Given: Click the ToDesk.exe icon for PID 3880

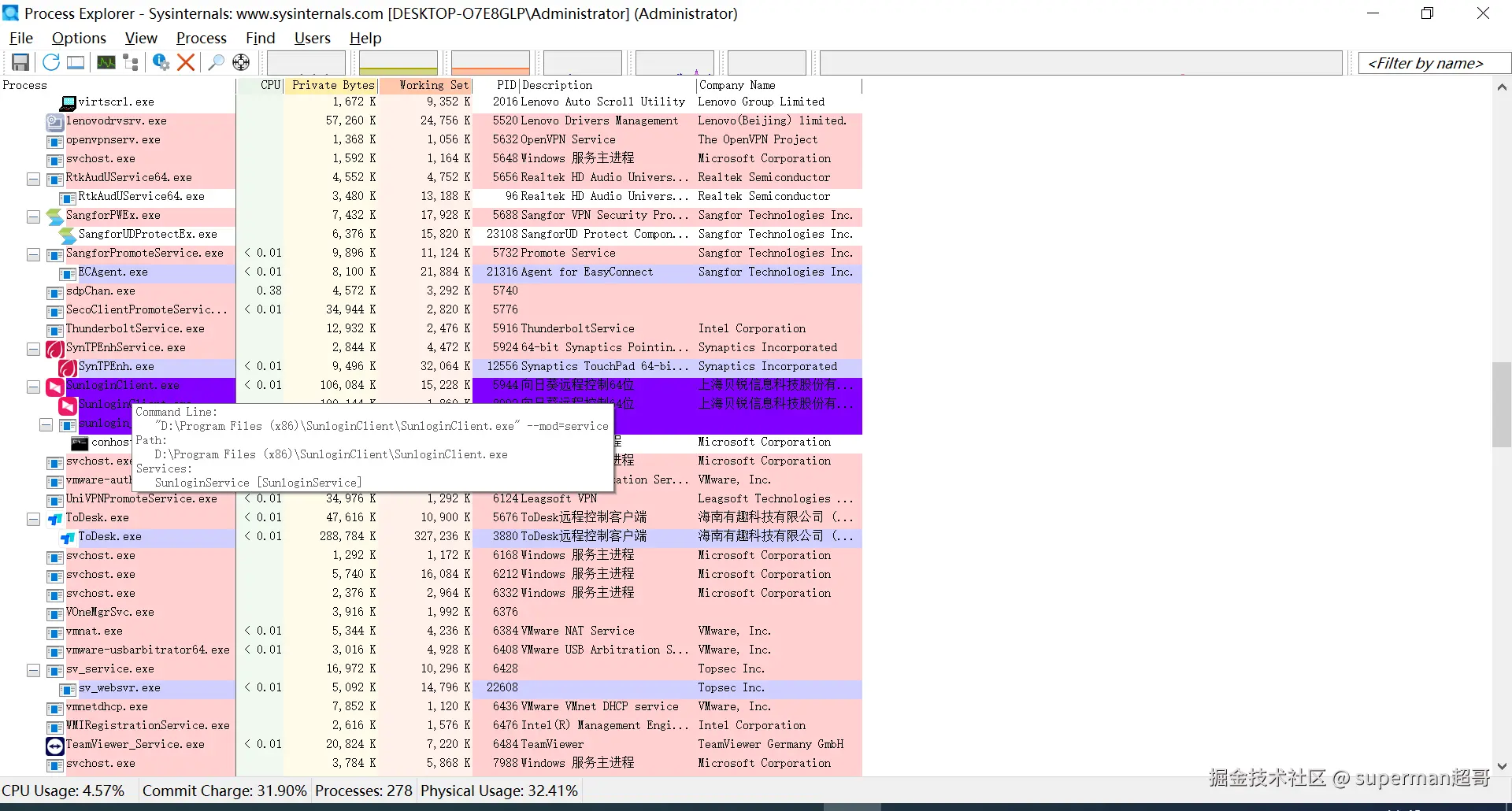Looking at the screenshot, I should [69, 537].
